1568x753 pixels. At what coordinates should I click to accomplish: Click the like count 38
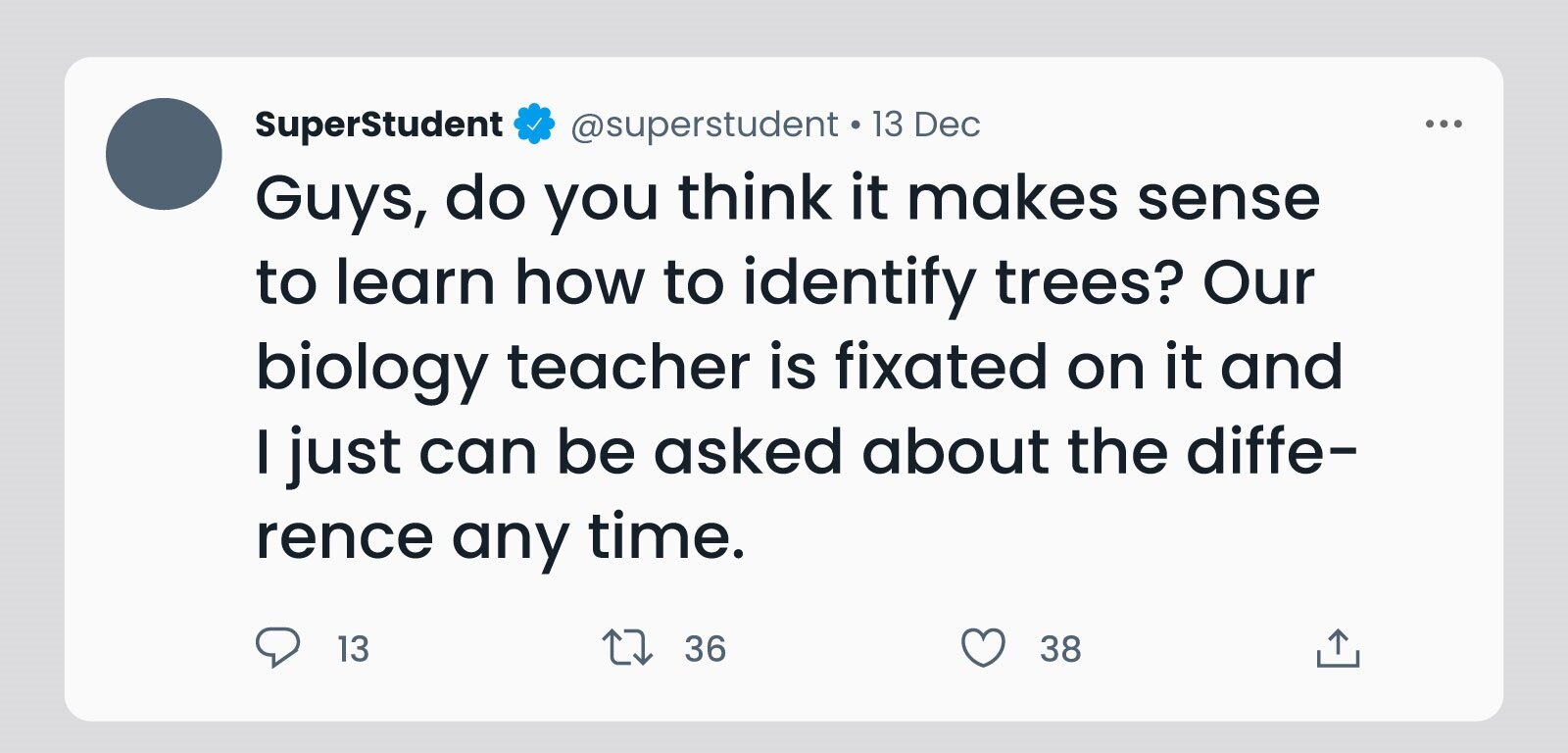[1060, 649]
